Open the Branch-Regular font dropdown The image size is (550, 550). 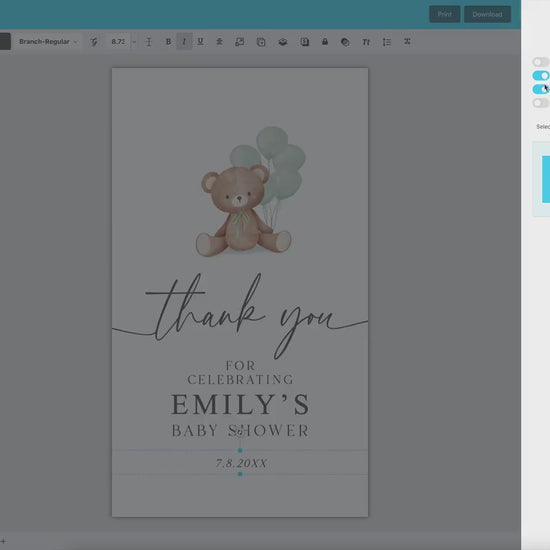click(x=48, y=42)
